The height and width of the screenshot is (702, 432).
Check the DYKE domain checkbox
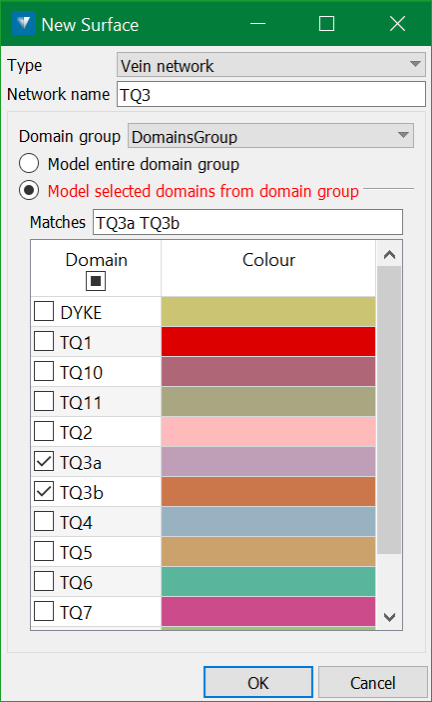click(x=44, y=311)
